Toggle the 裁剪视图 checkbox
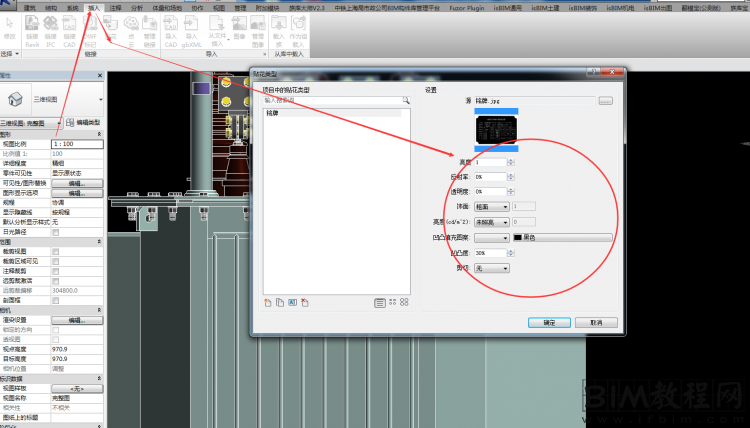Image resolution: width=750 pixels, height=428 pixels. click(x=56, y=249)
